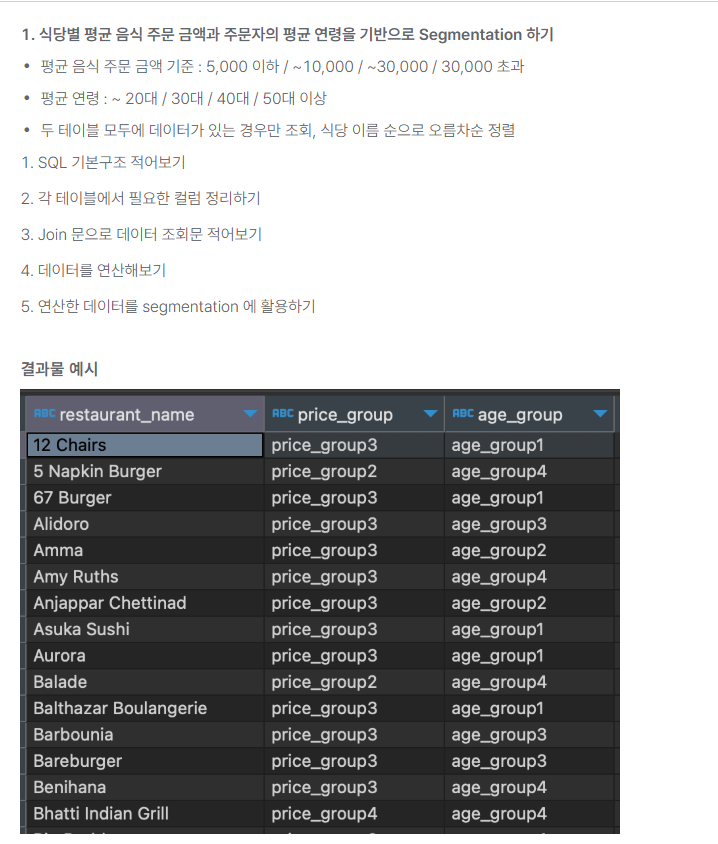Select the 'Anjappar Chettinad' cell
The width and height of the screenshot is (718, 844).
coord(145,603)
